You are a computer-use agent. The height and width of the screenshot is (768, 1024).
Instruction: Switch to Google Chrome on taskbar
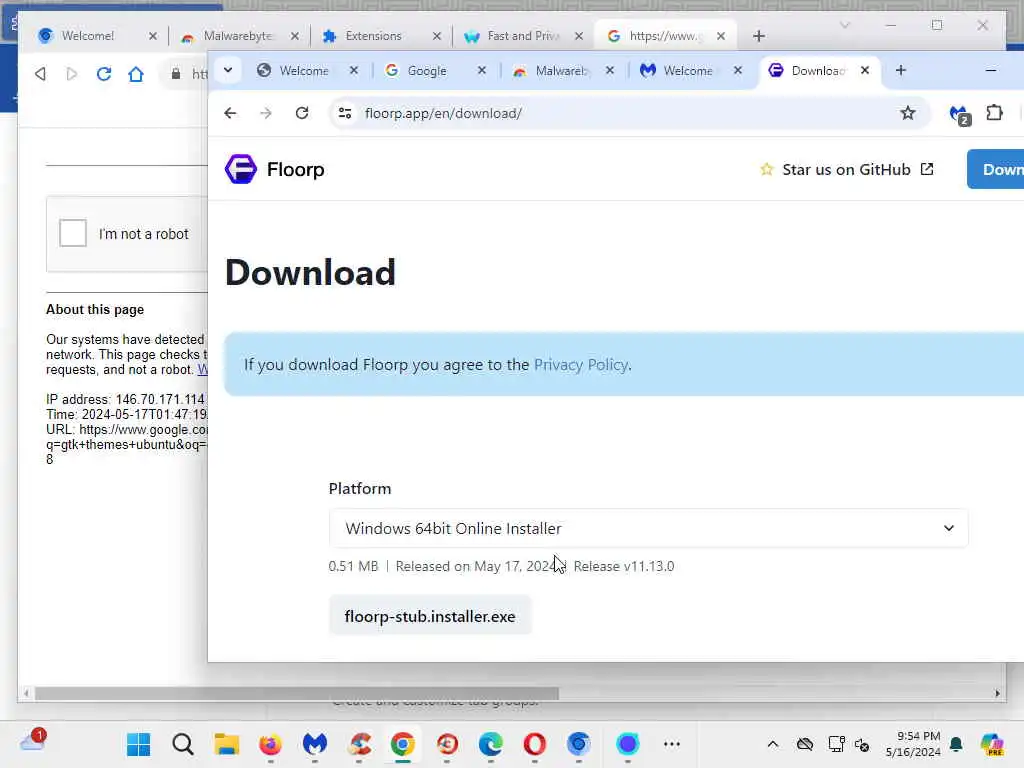403,744
